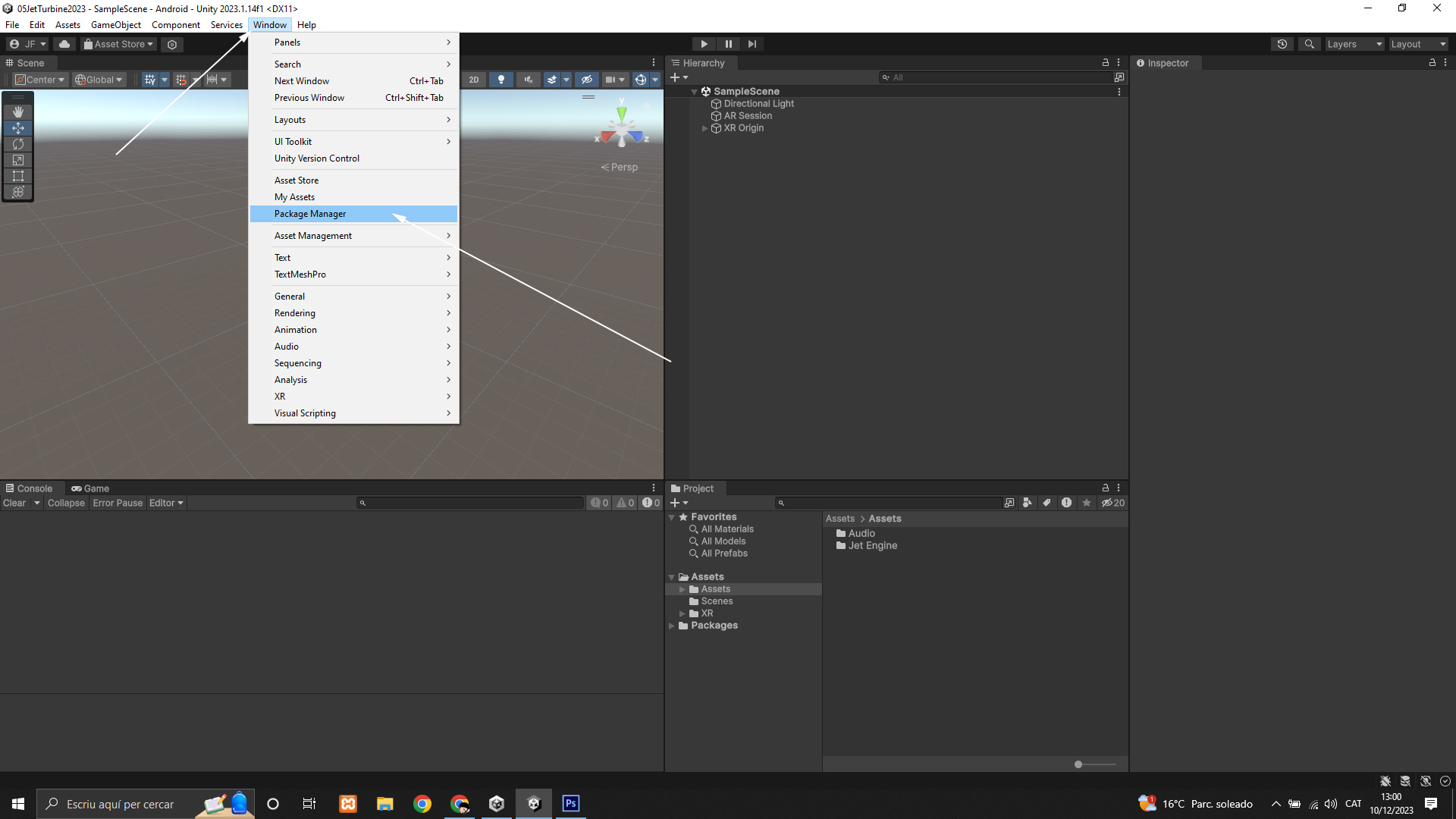The width and height of the screenshot is (1456, 819).
Task: Click the cloud services icon
Action: (64, 44)
